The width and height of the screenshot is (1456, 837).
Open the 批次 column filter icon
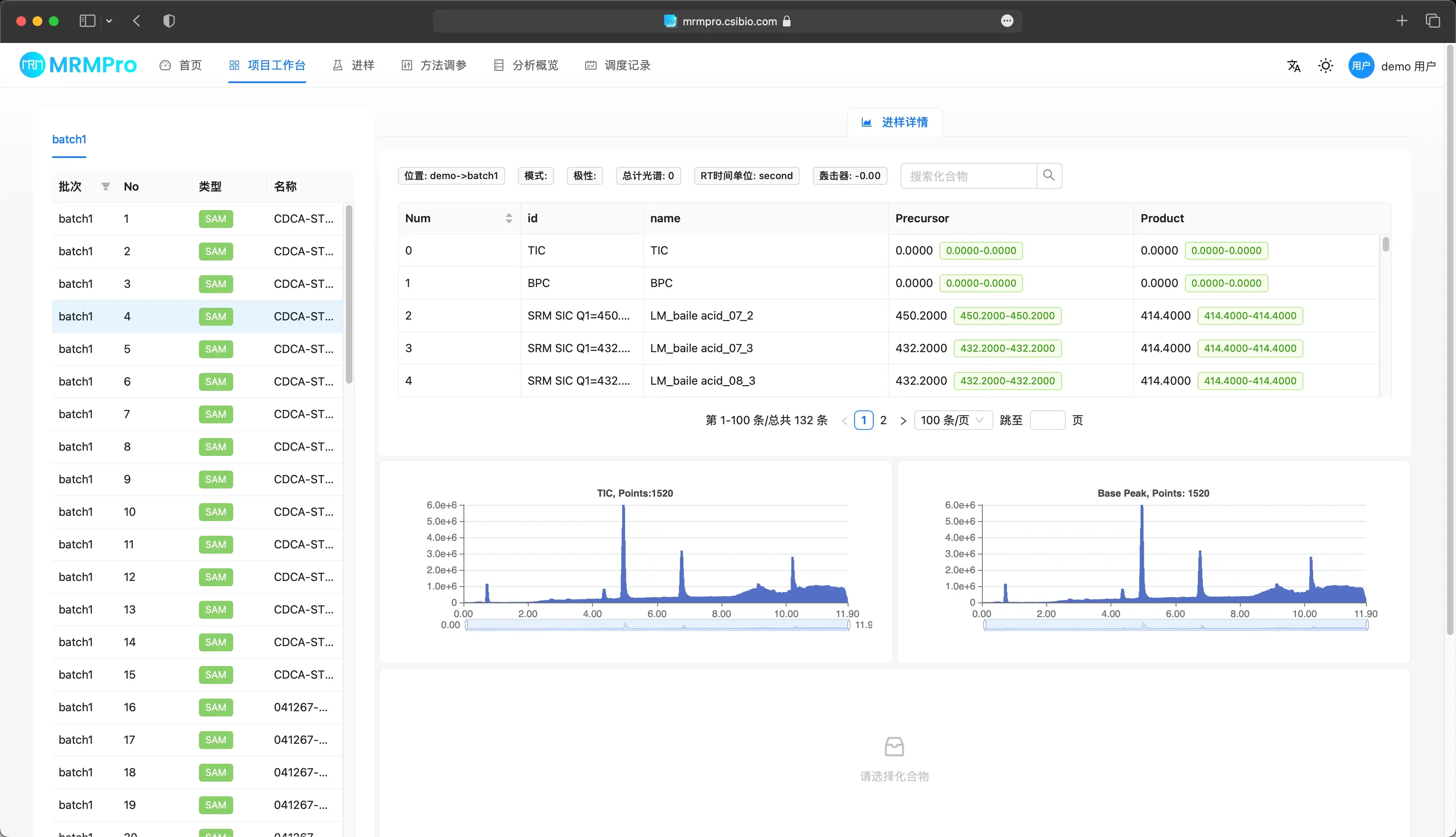106,186
